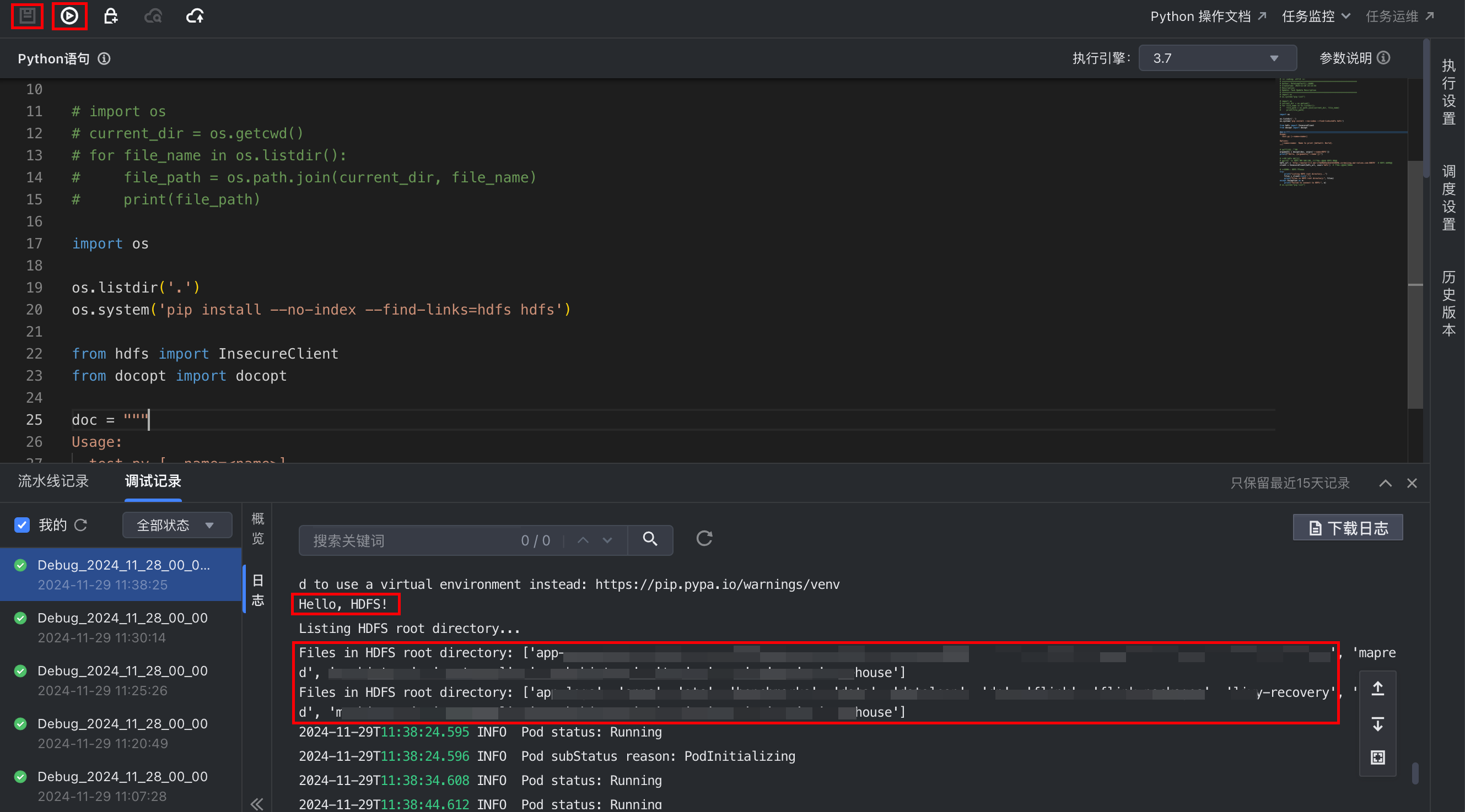The image size is (1465, 812).
Task: Select debug record dated 11:20:49
Action: pos(121,733)
